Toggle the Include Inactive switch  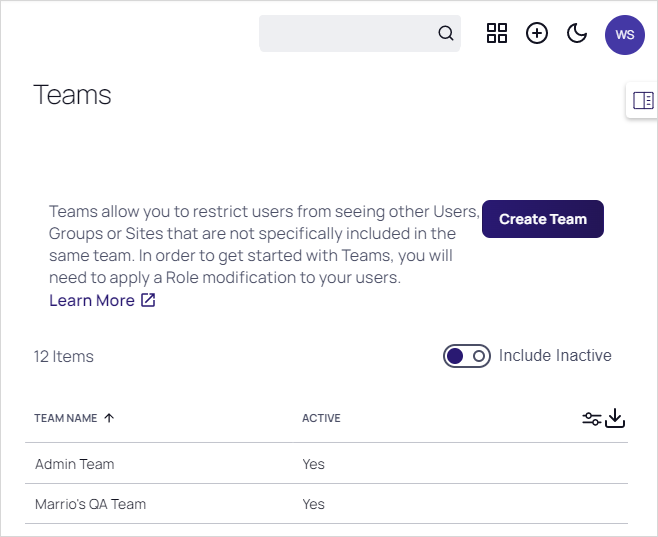pyautogui.click(x=467, y=356)
